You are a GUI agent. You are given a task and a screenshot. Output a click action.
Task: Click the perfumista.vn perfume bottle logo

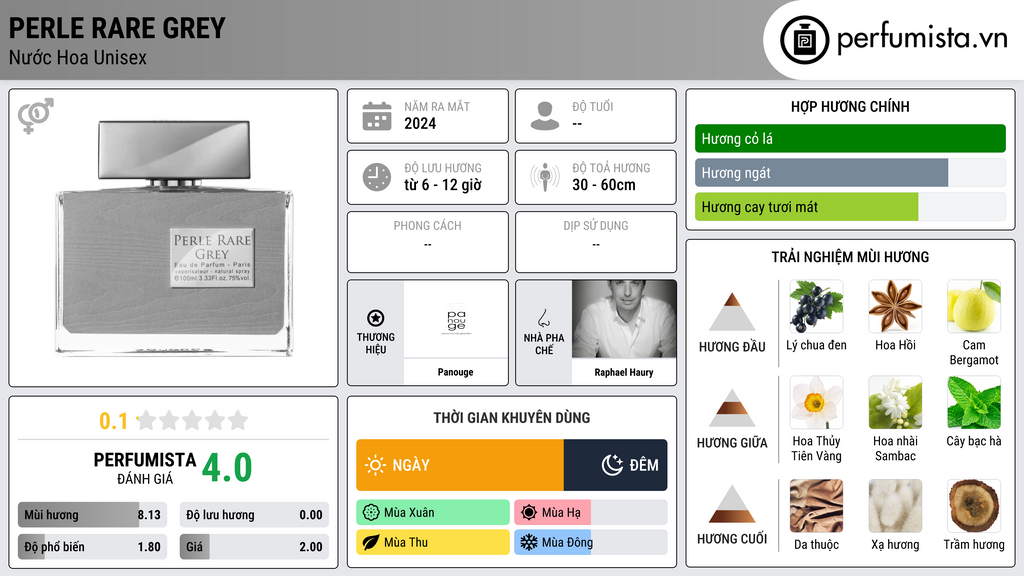click(804, 40)
